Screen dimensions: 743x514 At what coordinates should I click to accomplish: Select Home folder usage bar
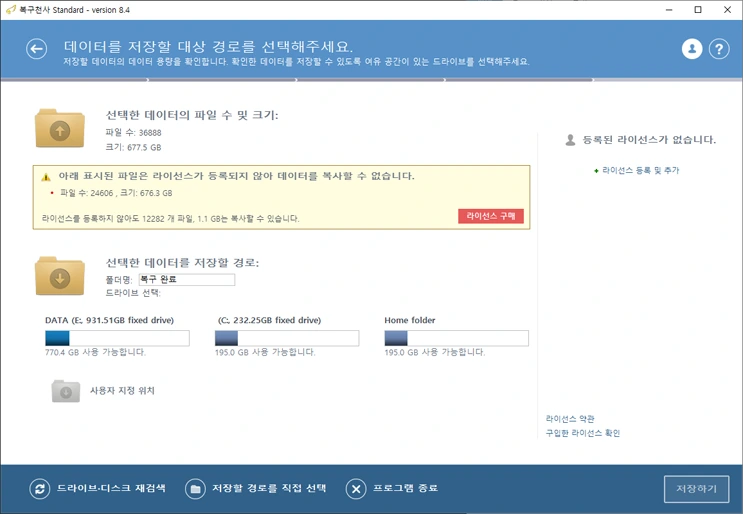pos(456,338)
